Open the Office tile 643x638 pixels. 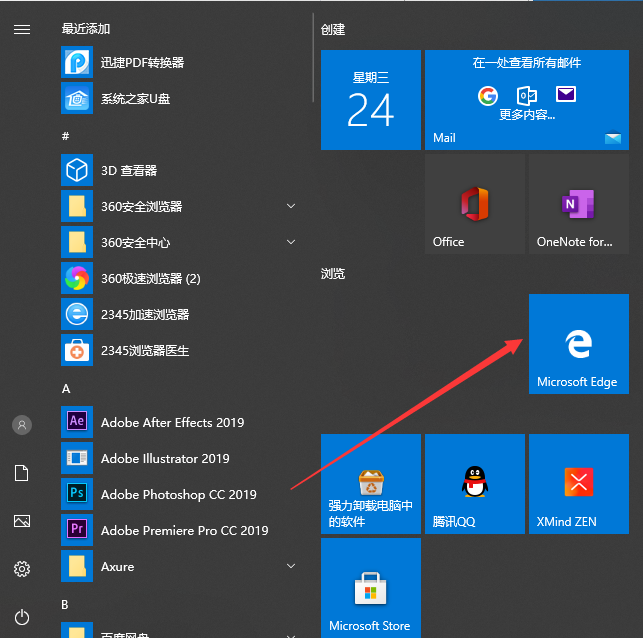[475, 204]
